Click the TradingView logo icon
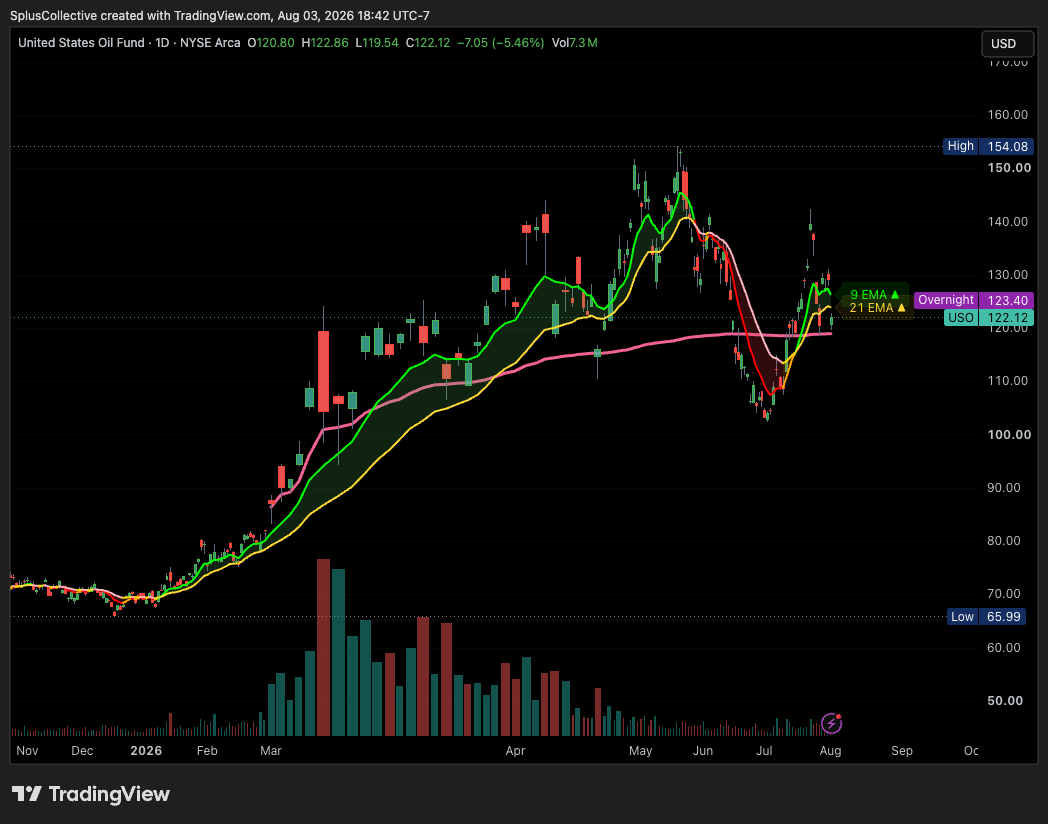The width and height of the screenshot is (1048, 824). click(27, 794)
